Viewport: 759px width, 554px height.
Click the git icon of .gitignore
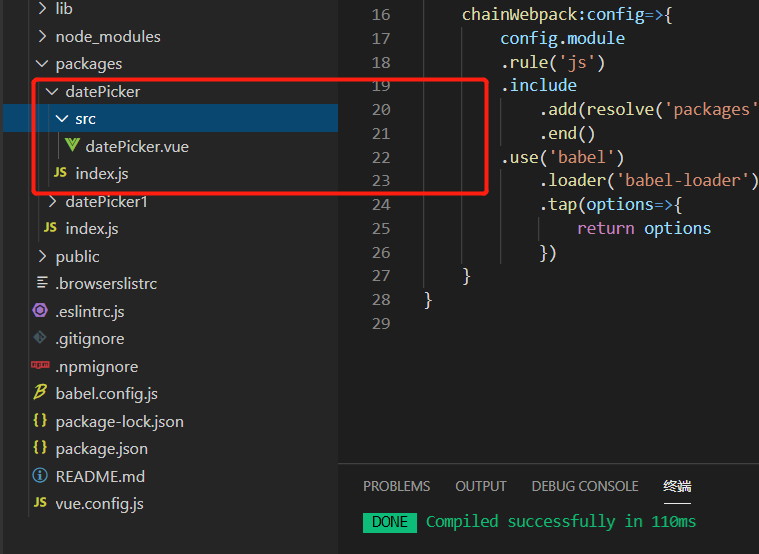40,337
